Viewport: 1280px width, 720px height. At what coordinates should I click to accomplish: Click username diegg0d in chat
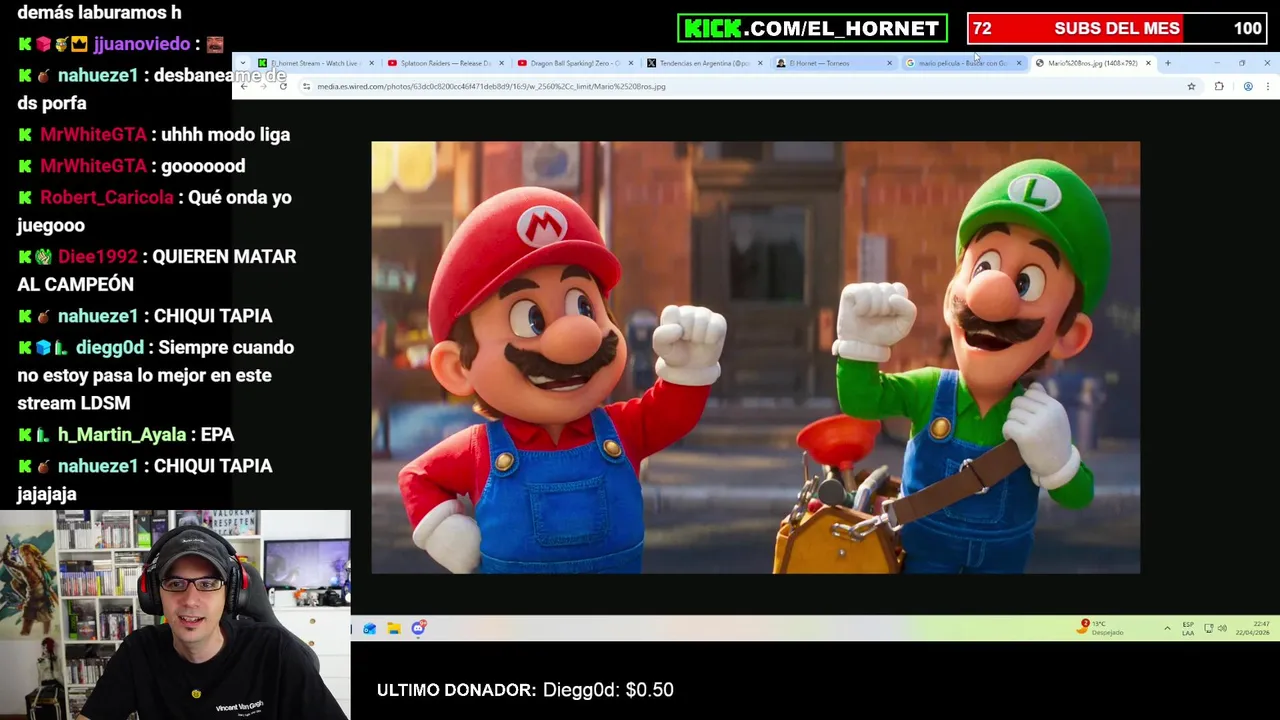tap(109, 347)
